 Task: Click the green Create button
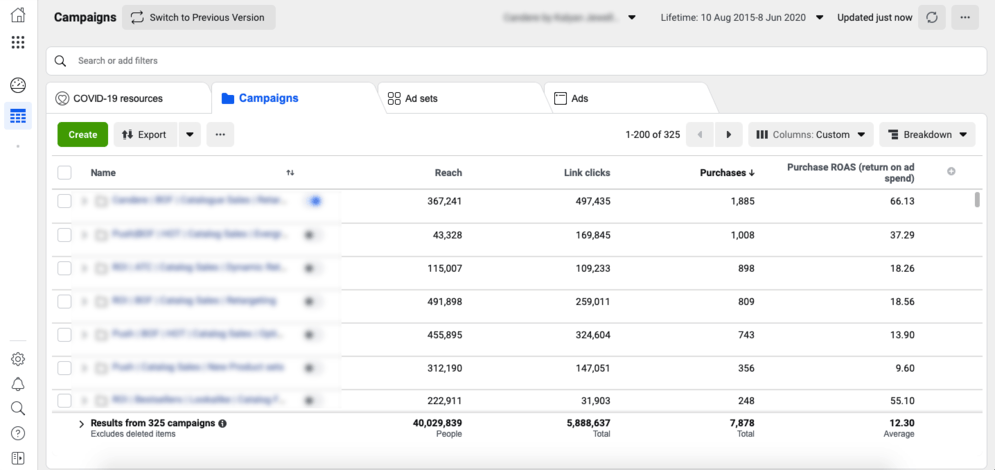tap(83, 135)
